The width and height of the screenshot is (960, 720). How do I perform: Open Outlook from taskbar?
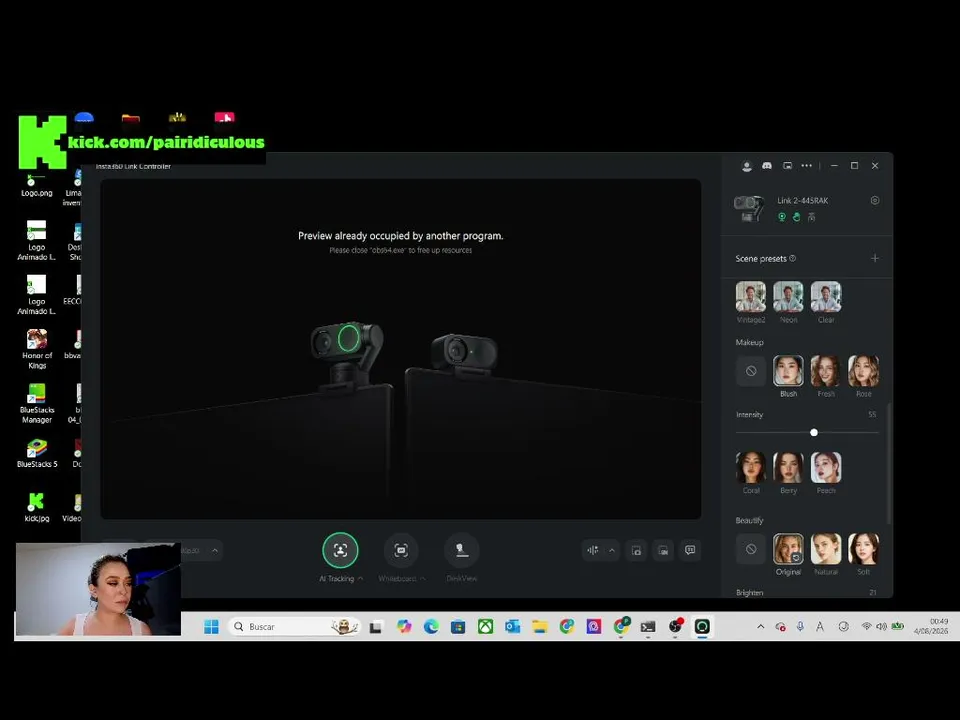click(512, 626)
